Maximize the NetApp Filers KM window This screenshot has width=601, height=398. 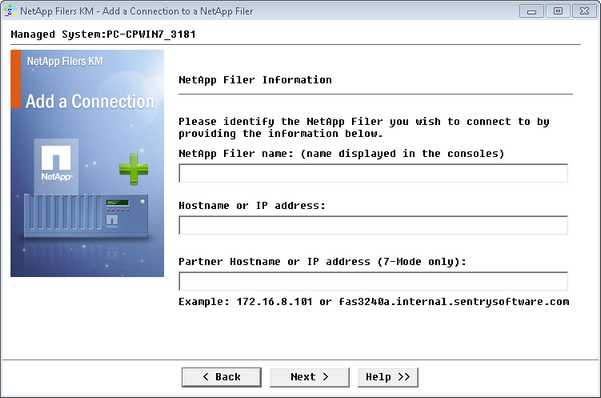pyautogui.click(x=558, y=11)
